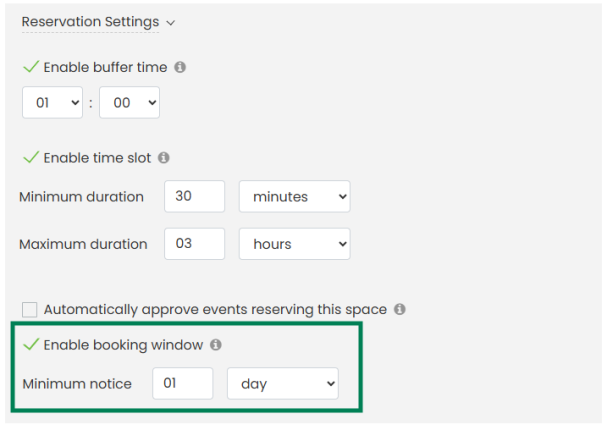Click info icon next to Enable booking window
This screenshot has height=430, width=607.
pyautogui.click(x=216, y=345)
